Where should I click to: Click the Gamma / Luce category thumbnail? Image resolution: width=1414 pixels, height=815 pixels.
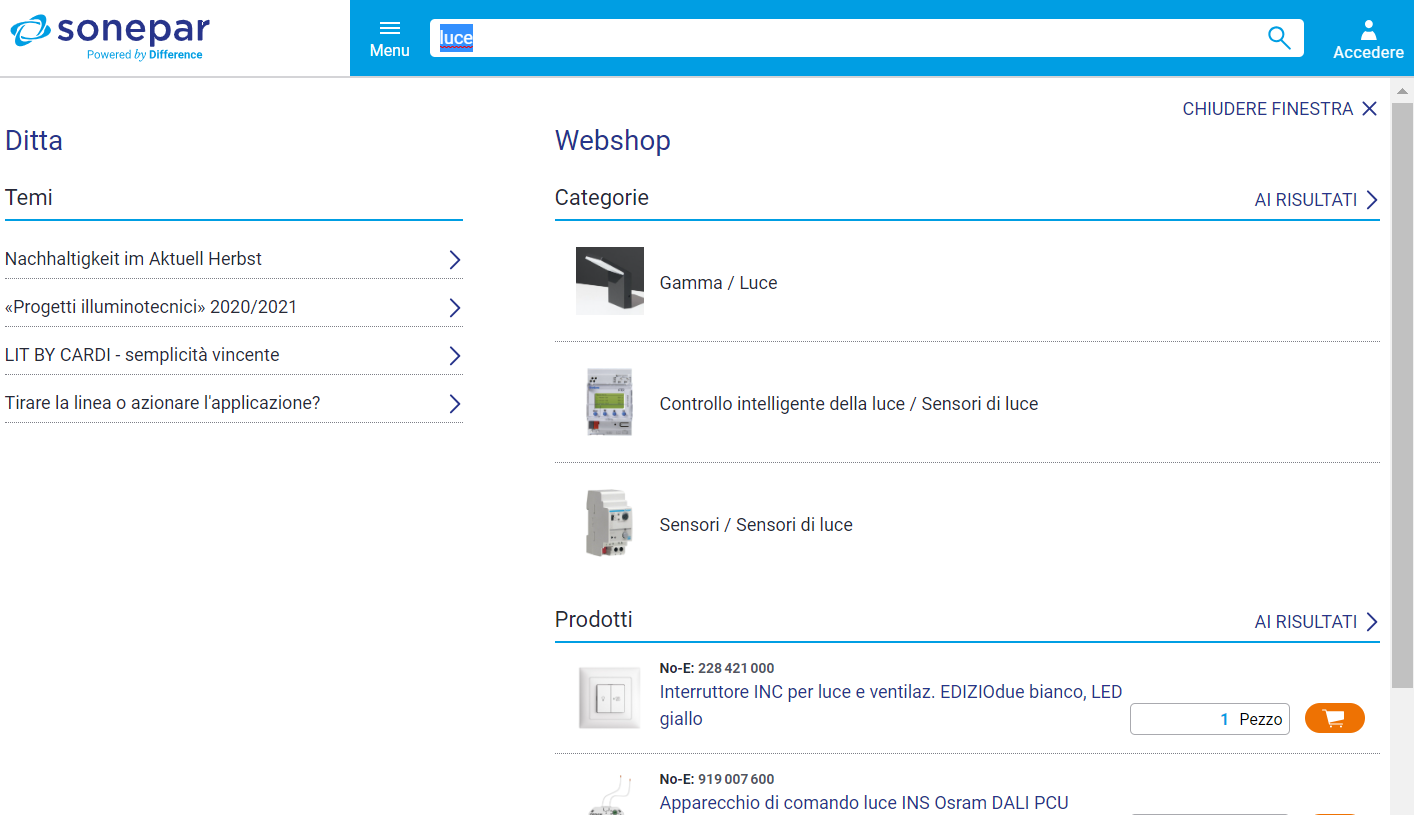tap(610, 281)
